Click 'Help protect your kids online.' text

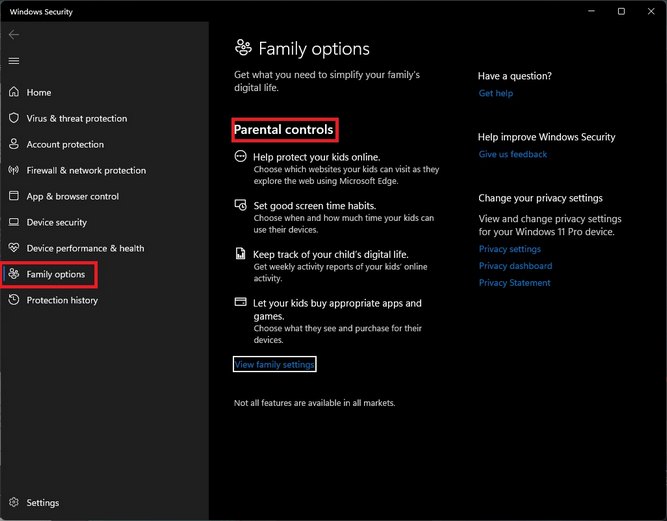point(316,157)
